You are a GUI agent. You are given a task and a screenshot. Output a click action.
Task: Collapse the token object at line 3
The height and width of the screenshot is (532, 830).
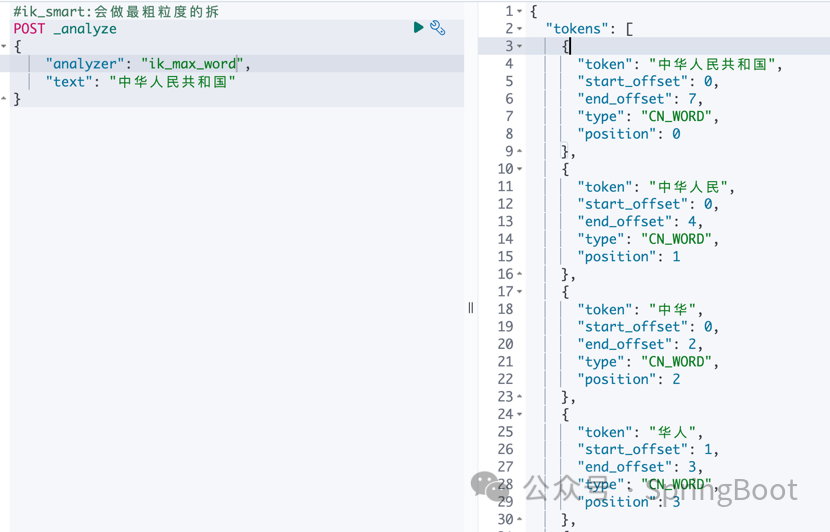[x=520, y=46]
